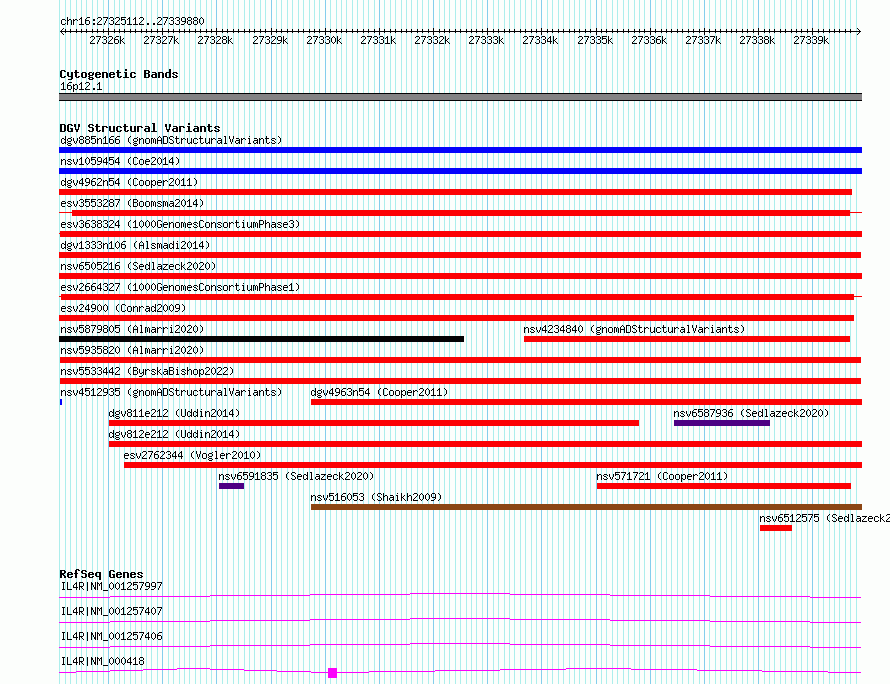Click the 27339k ruler tick label
The image size is (890, 684).
point(811,40)
